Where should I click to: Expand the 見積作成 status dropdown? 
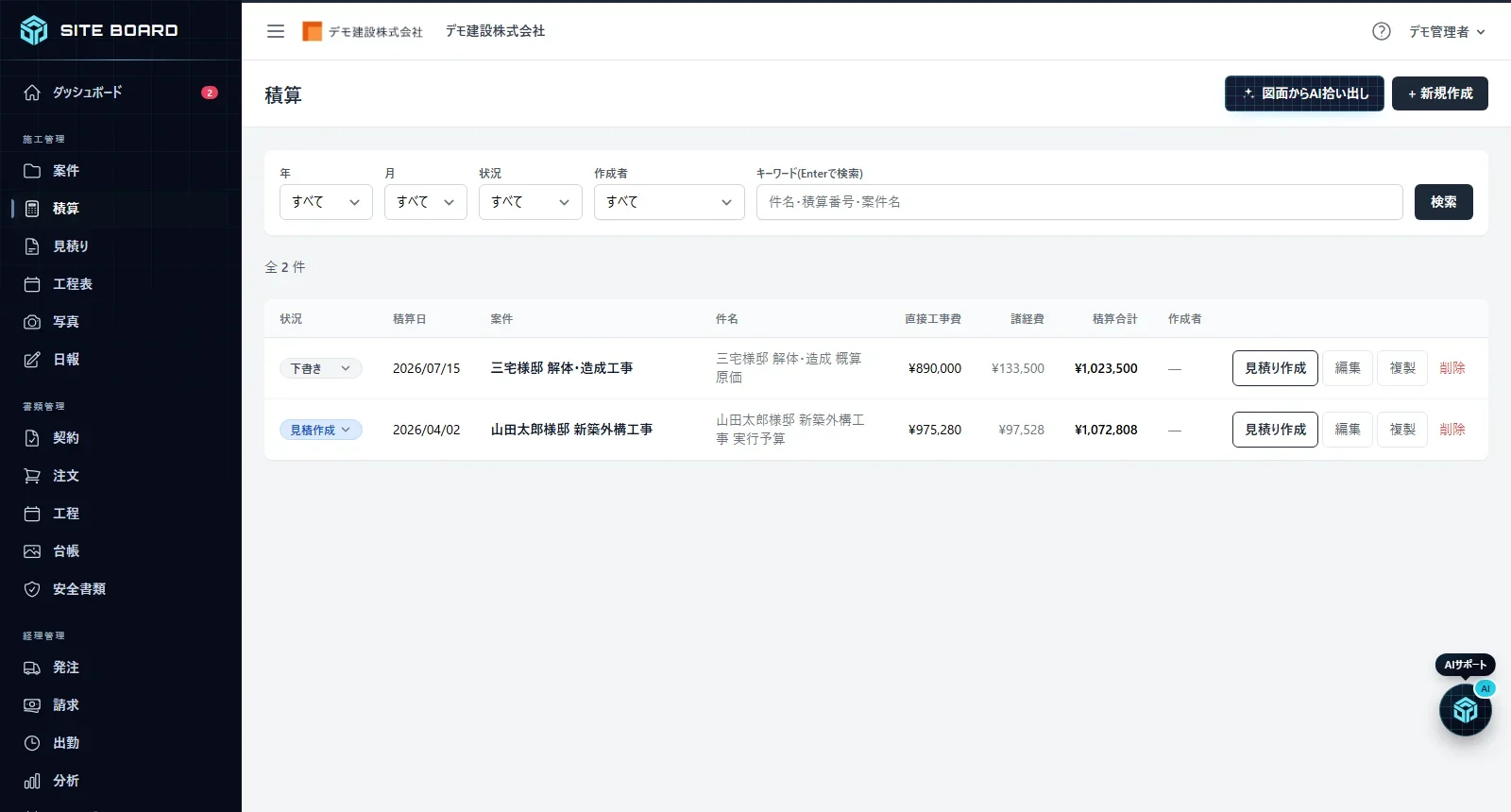click(321, 430)
